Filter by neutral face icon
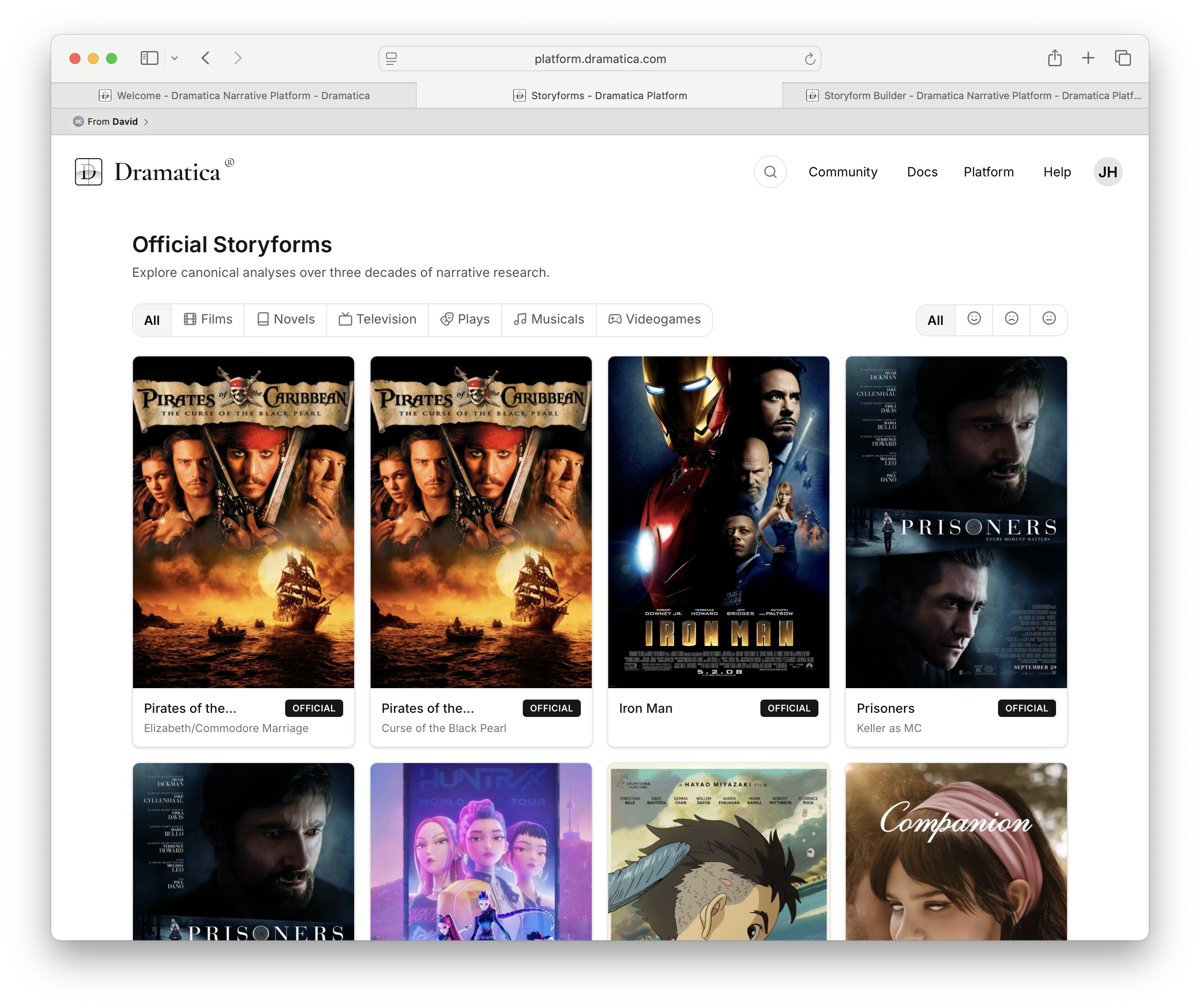The width and height of the screenshot is (1200, 1008). tap(1049, 319)
